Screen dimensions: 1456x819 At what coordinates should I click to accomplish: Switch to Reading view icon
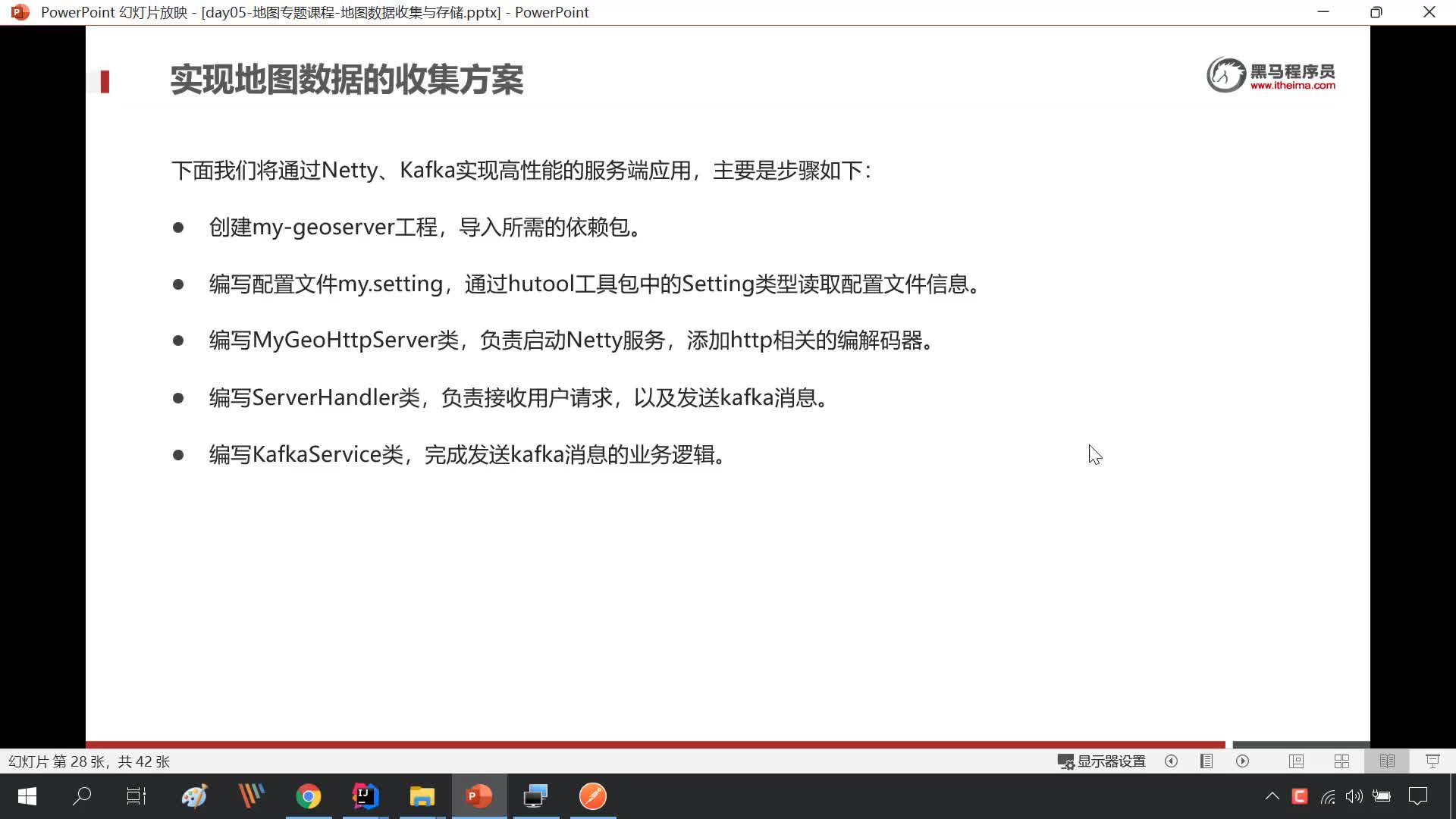[x=1387, y=761]
